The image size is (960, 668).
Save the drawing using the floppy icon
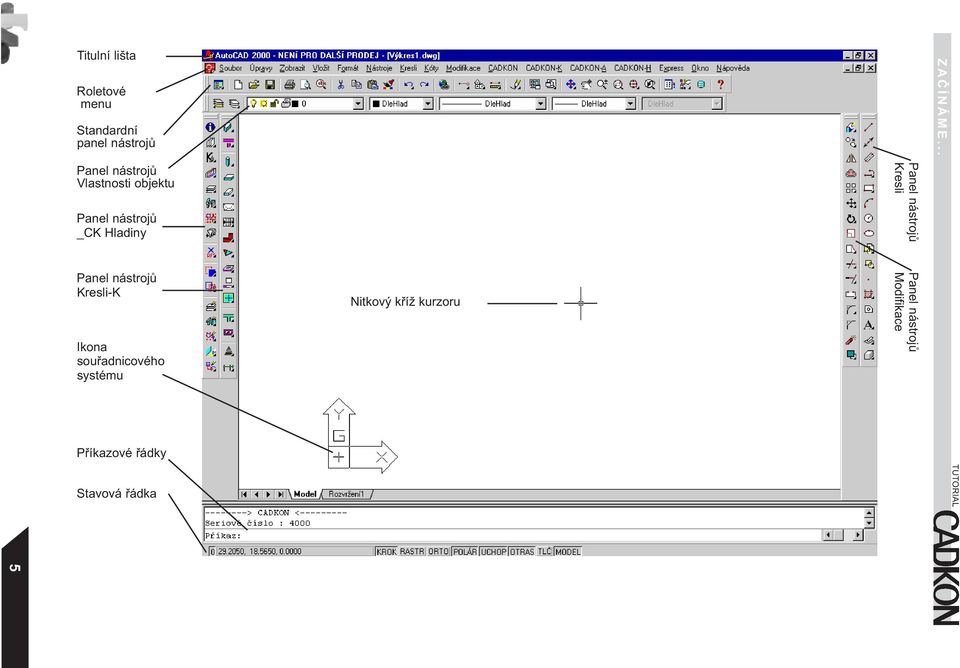click(269, 85)
